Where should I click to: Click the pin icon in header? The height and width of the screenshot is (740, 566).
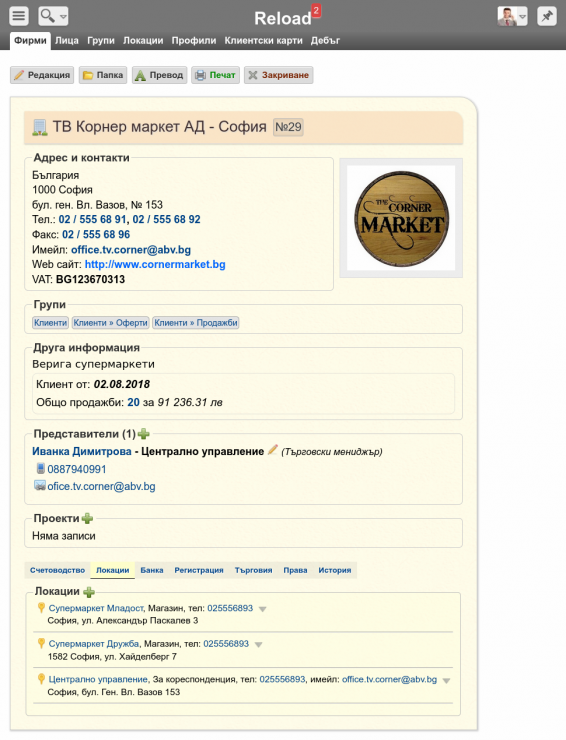click(547, 16)
